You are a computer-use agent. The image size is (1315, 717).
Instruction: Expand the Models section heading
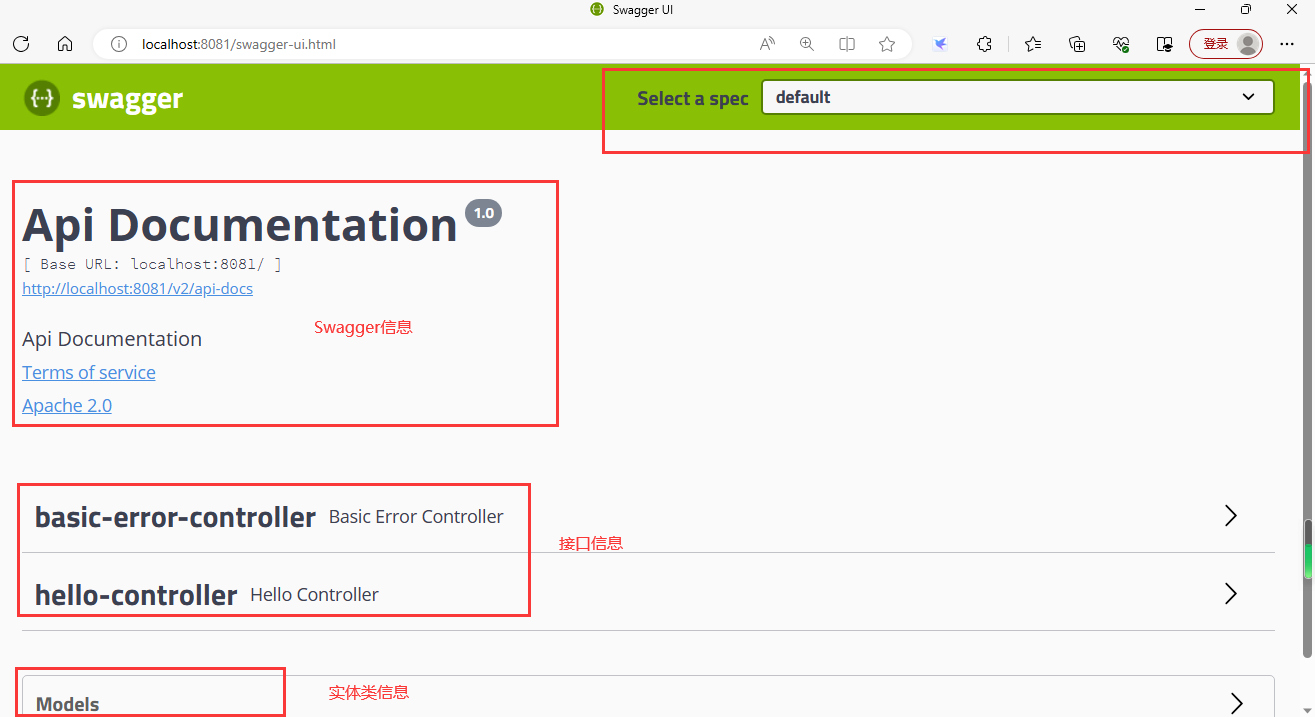pyautogui.click(x=68, y=704)
